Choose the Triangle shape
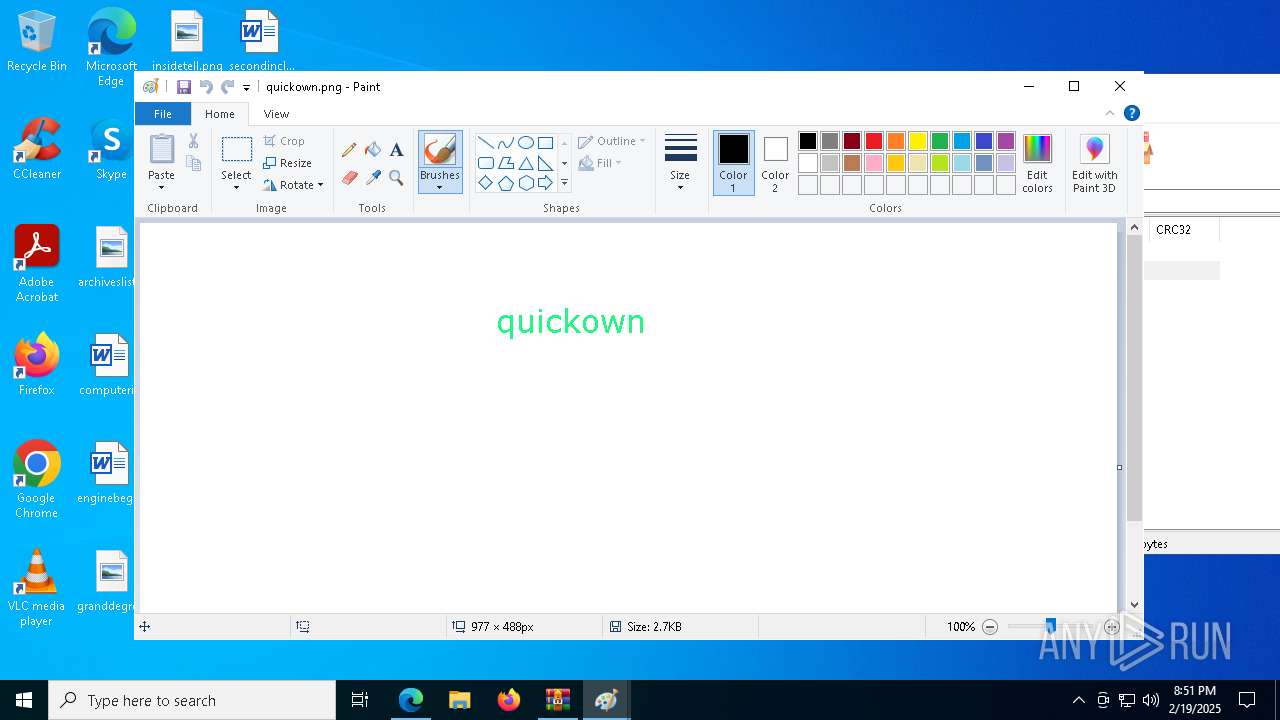 pos(525,163)
